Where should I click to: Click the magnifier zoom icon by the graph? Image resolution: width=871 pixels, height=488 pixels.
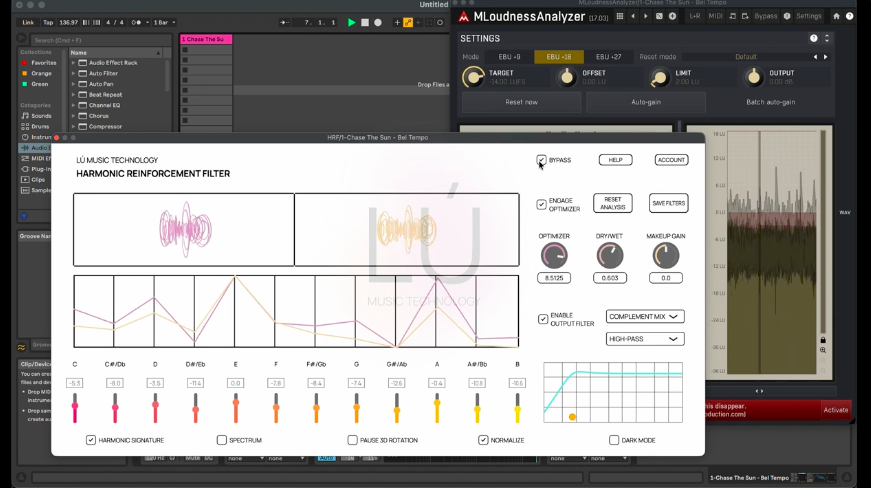pyautogui.click(x=823, y=350)
